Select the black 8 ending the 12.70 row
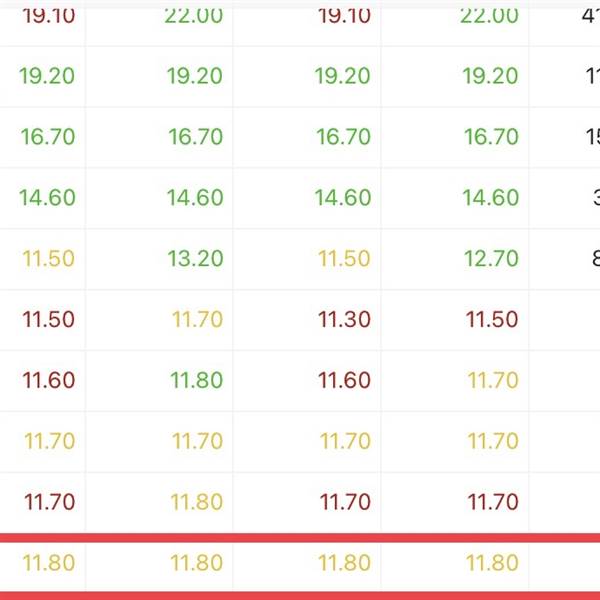Screen dimensions: 600x600 [x=596, y=258]
